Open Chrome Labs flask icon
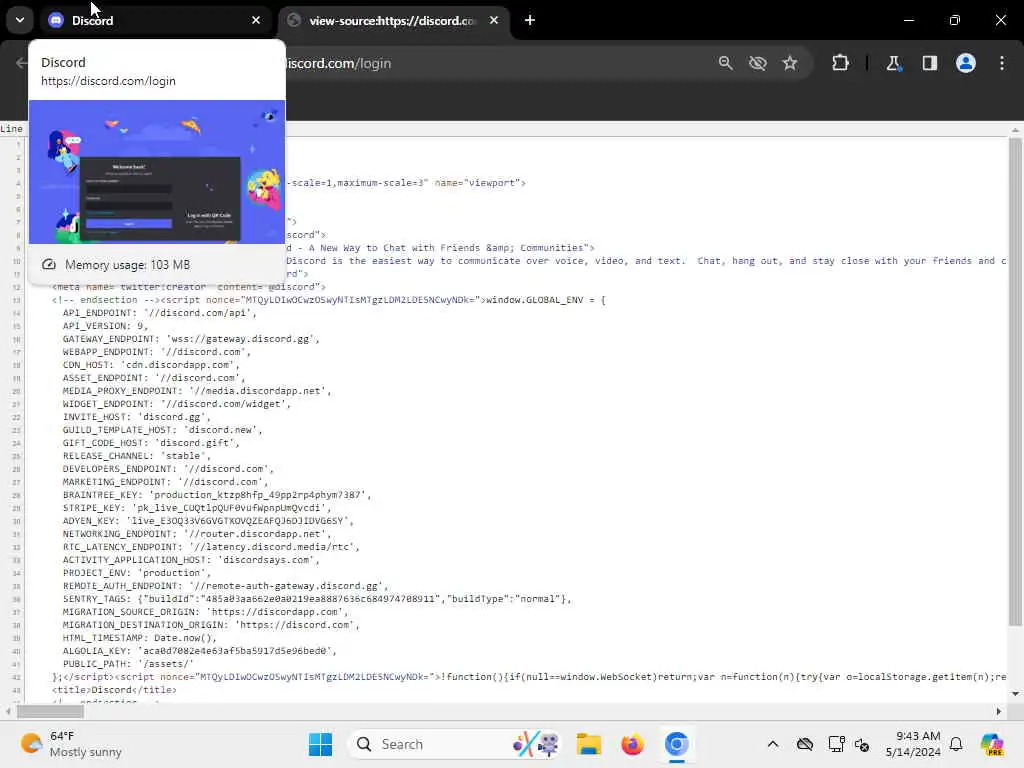 [893, 63]
